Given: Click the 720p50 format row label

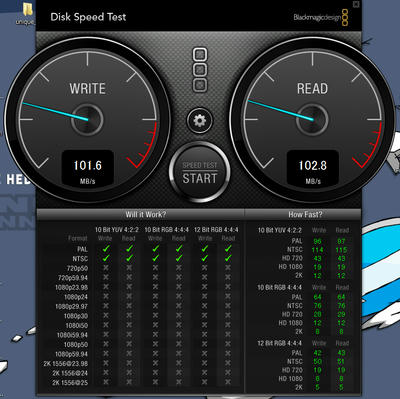Looking at the screenshot, I should [x=78, y=268].
